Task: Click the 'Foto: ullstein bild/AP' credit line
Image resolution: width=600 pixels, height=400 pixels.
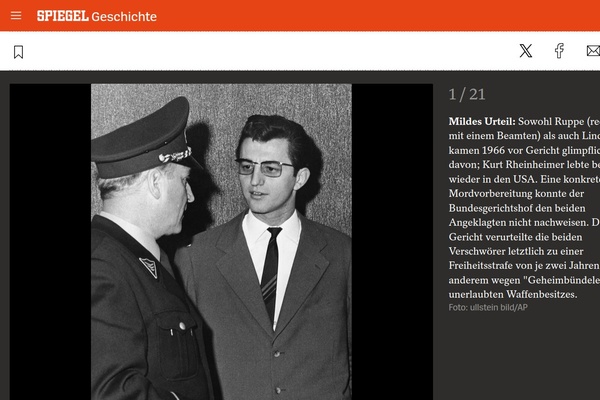Action: [x=488, y=307]
